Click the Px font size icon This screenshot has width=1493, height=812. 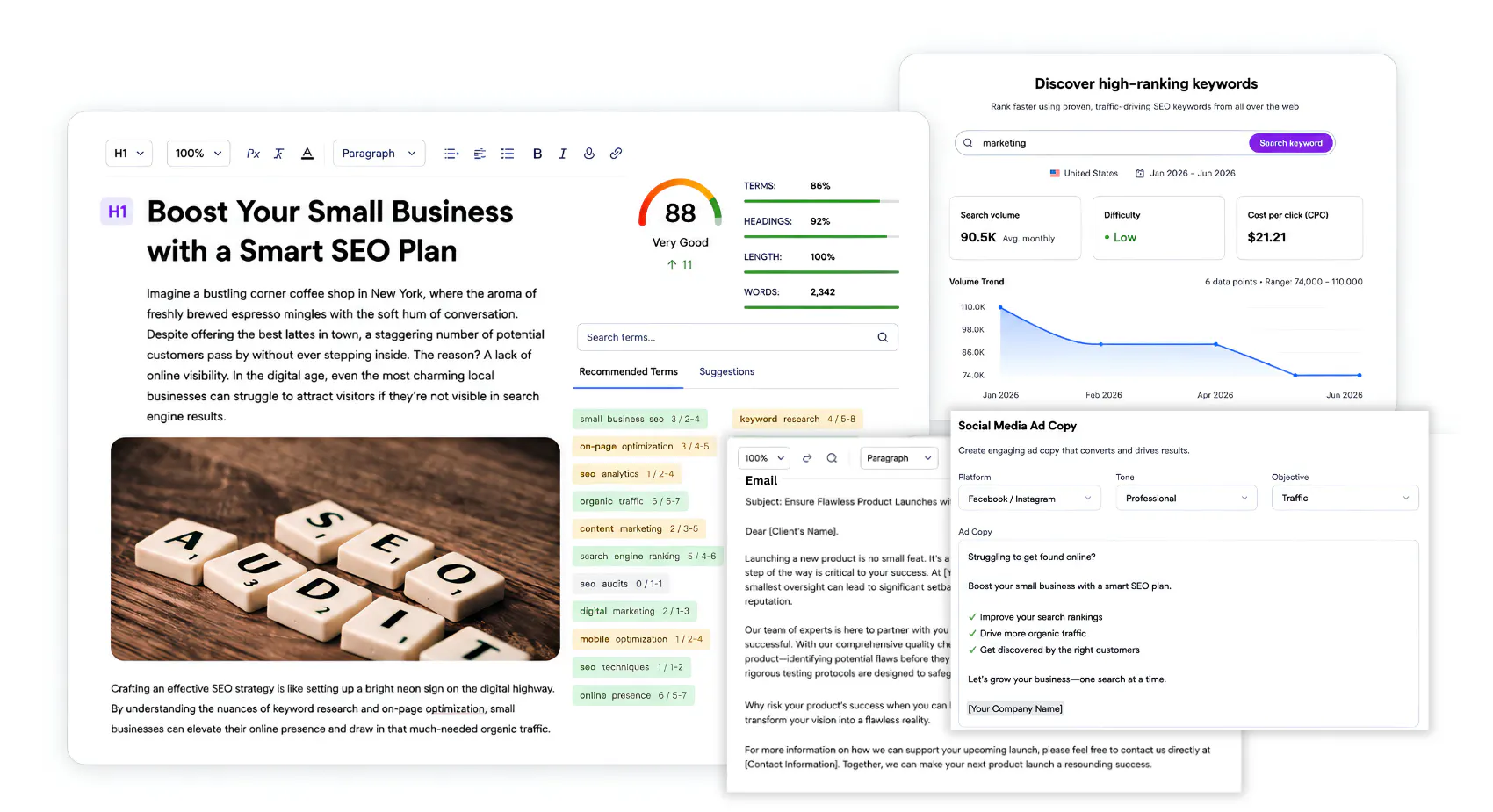(253, 154)
